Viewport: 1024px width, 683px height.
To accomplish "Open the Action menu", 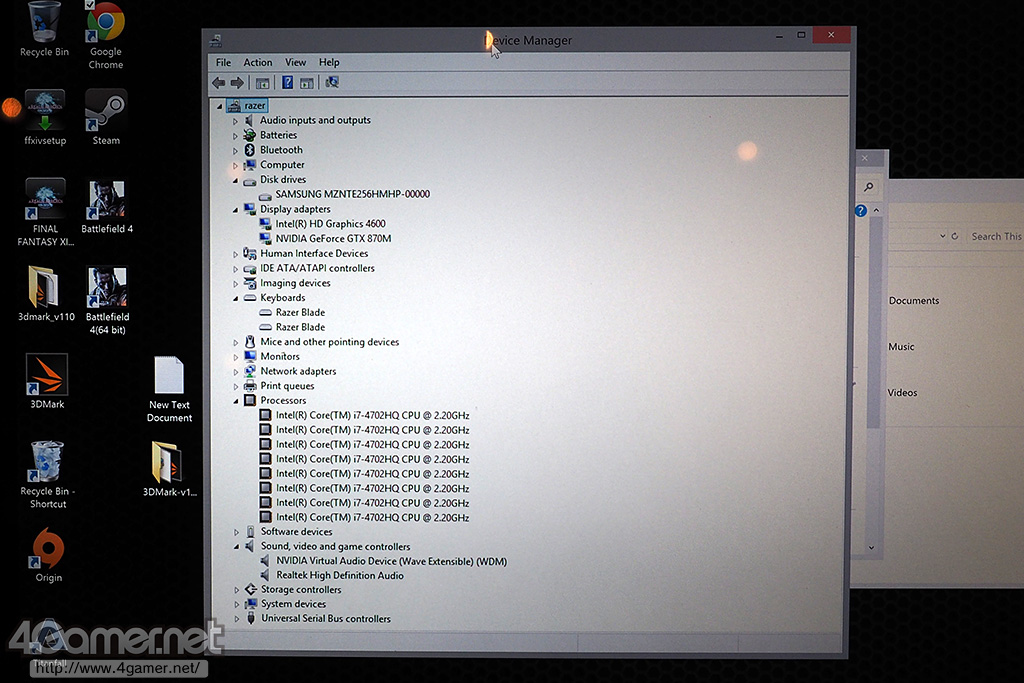I will 258,63.
